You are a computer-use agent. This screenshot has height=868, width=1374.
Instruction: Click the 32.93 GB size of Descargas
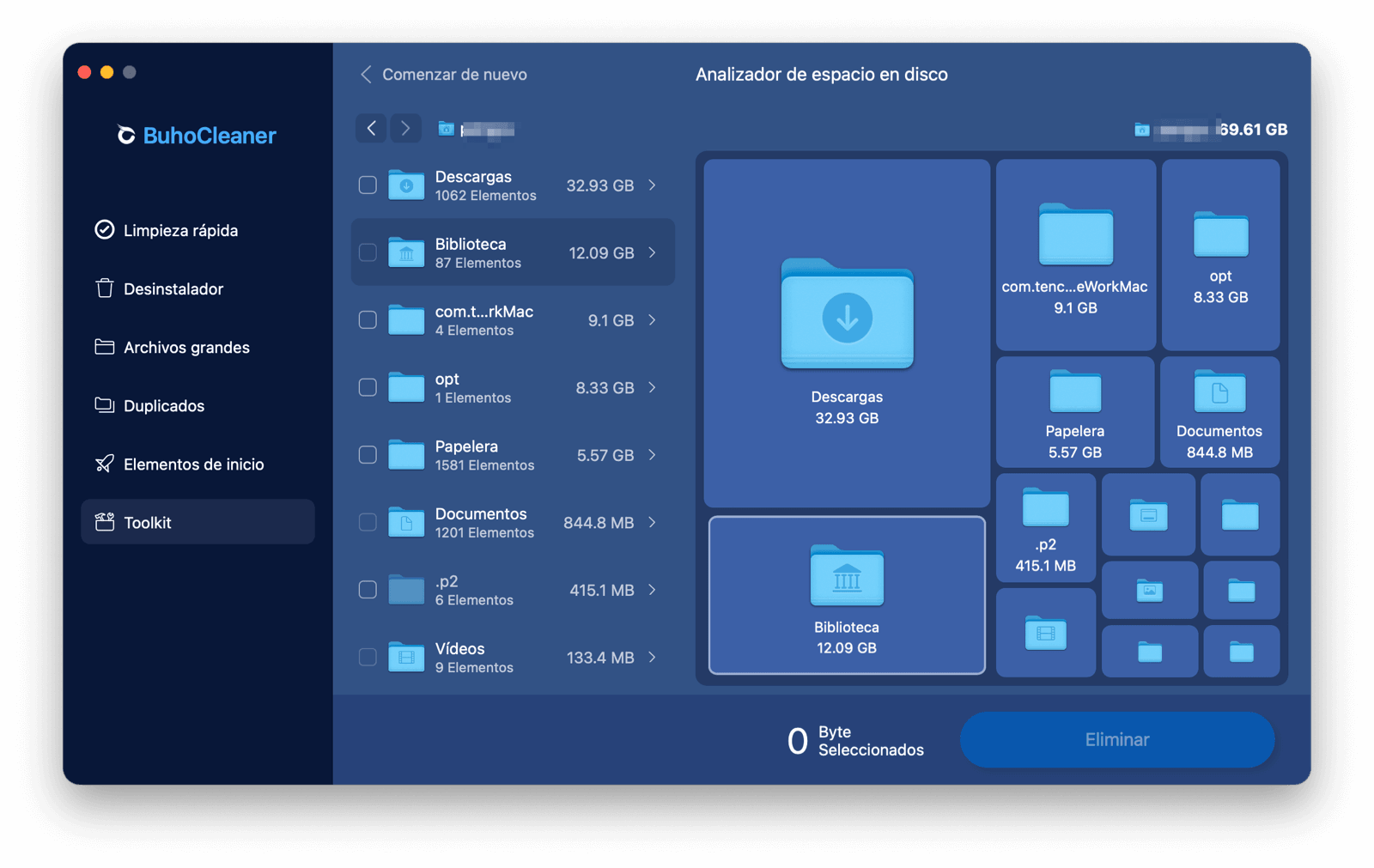pos(599,185)
